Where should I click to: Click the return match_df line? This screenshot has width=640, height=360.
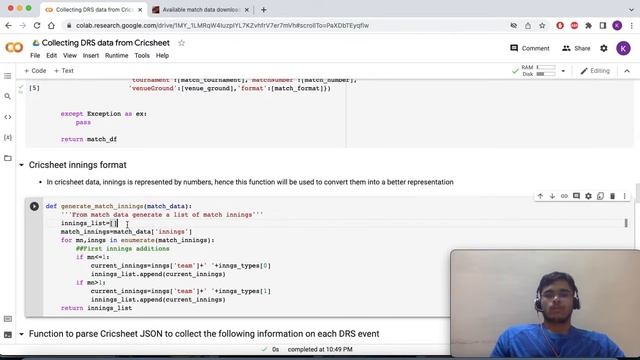tap(89, 139)
